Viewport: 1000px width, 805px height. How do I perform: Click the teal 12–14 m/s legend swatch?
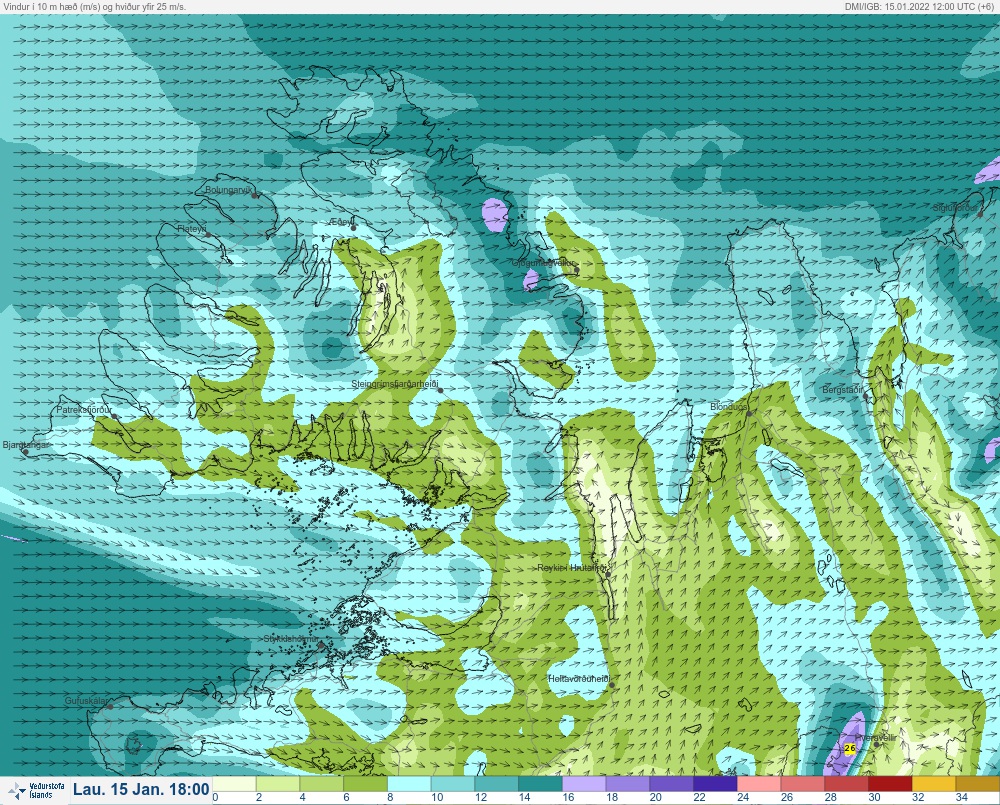click(497, 784)
